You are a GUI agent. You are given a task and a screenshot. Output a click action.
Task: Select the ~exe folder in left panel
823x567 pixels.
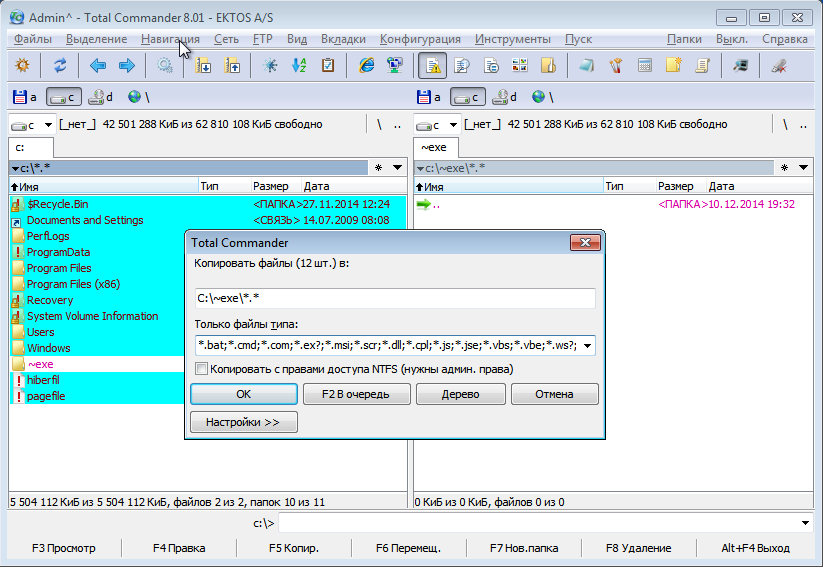(98, 364)
